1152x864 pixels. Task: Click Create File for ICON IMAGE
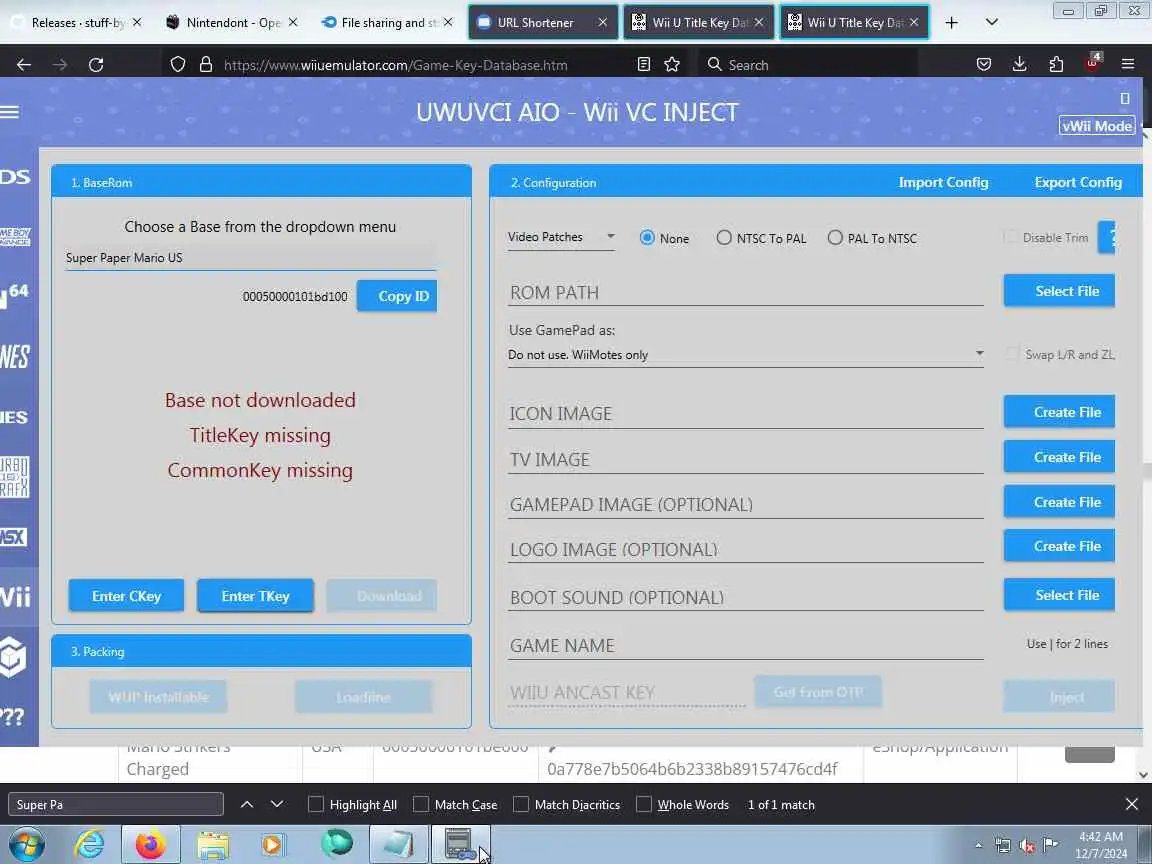(1059, 412)
